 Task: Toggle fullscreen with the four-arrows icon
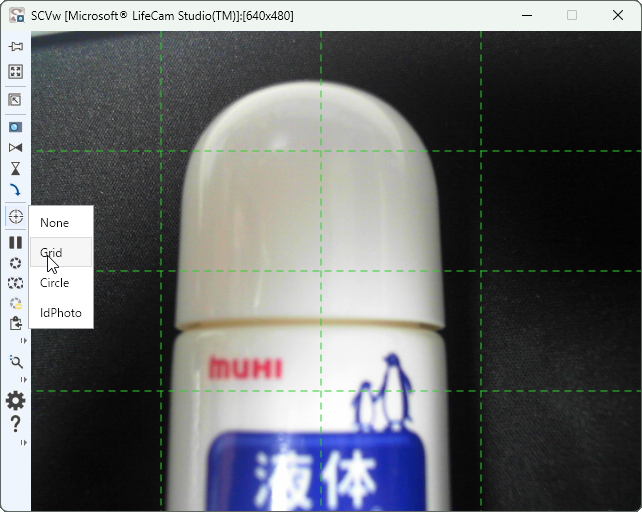click(x=16, y=72)
